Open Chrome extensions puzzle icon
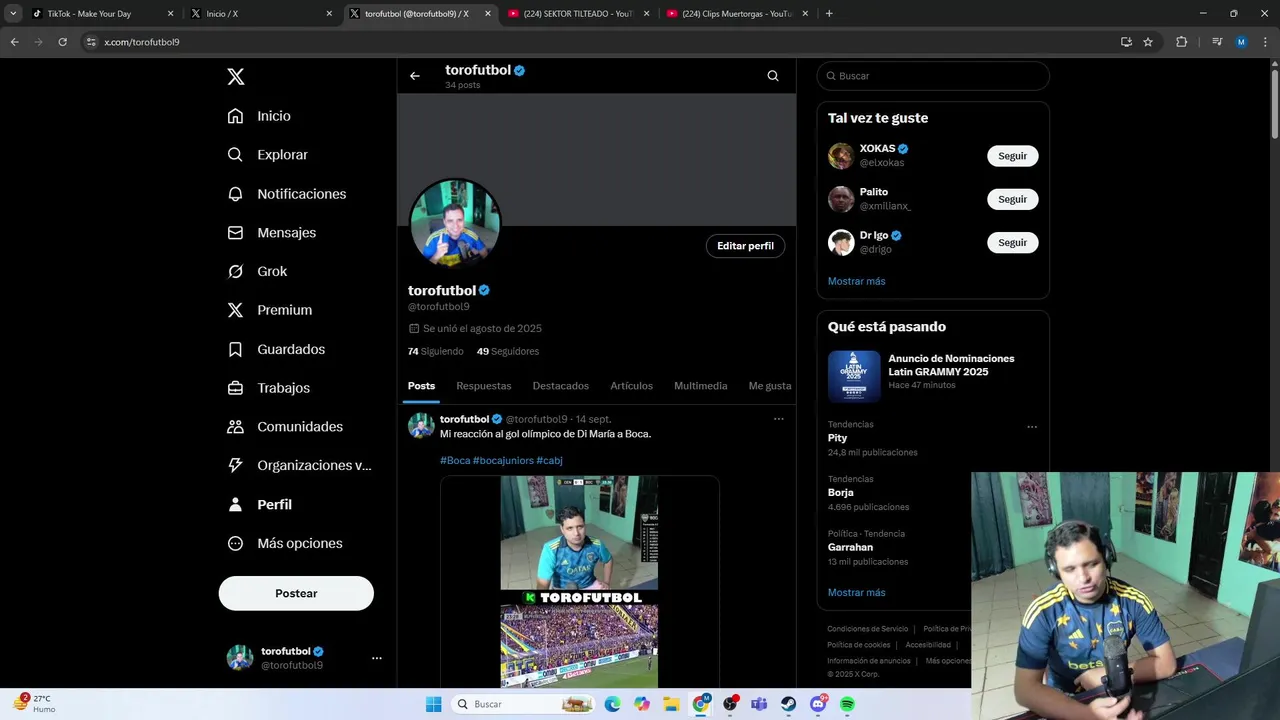1280x720 pixels. (x=1182, y=42)
